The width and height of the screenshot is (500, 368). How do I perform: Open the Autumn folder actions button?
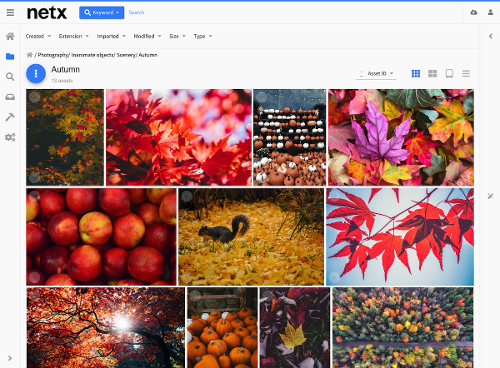(x=36, y=73)
